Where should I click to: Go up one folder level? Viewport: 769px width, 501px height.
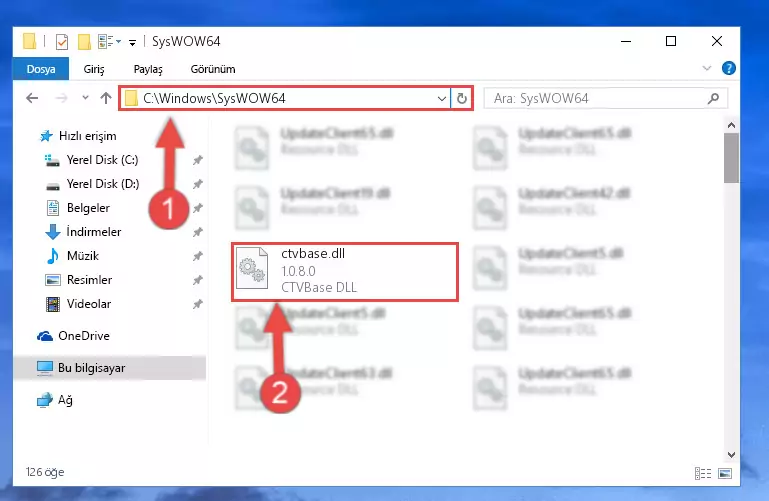(x=106, y=98)
